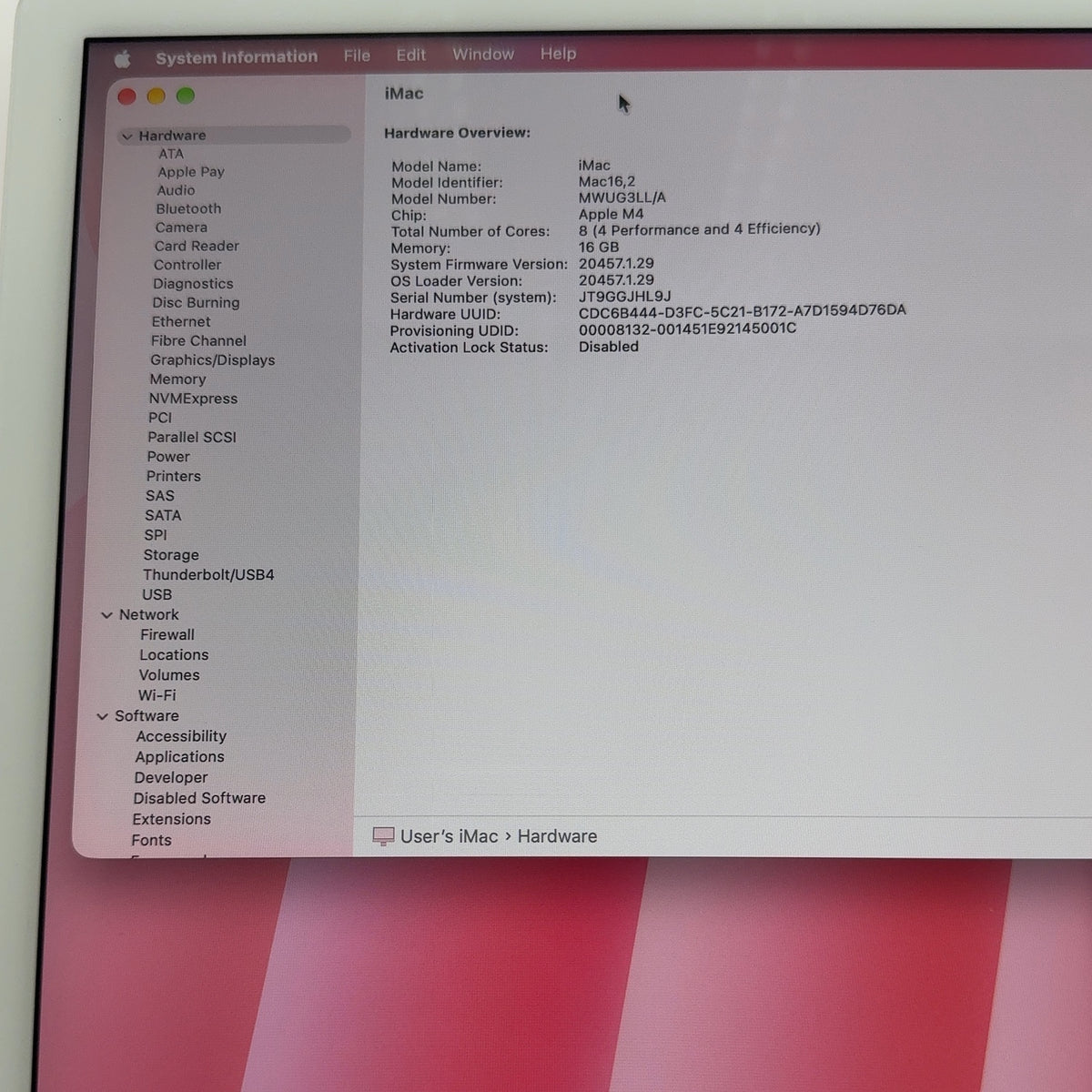Image resolution: width=1092 pixels, height=1092 pixels.
Task: Select SATA in the sidebar
Action: (163, 515)
